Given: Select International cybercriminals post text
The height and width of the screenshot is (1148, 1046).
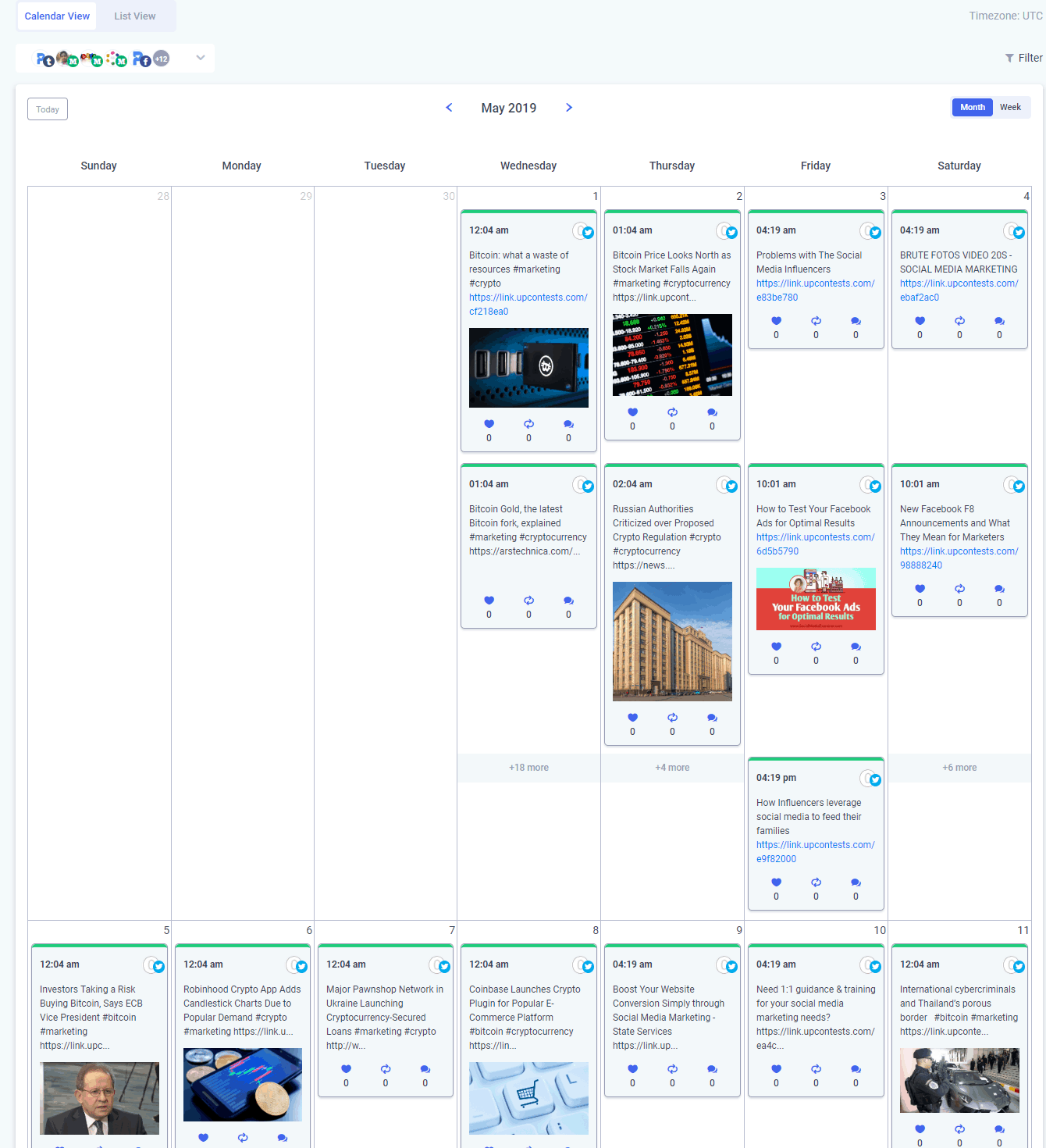Looking at the screenshot, I should pos(959,1011).
